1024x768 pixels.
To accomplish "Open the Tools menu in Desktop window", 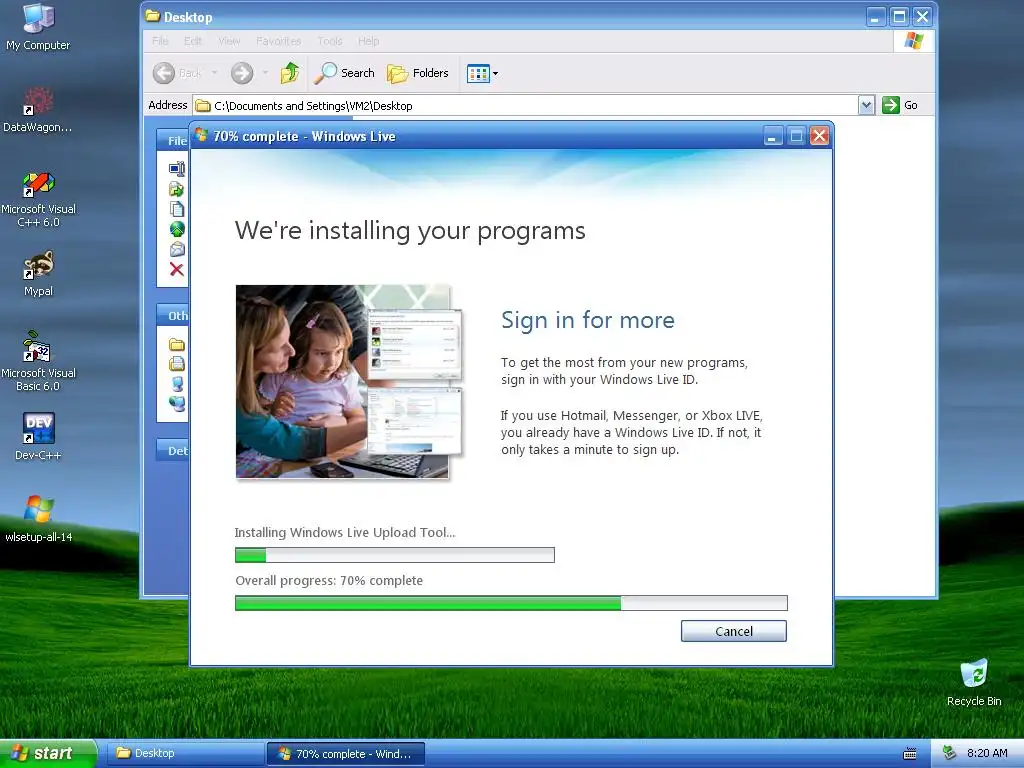I will [330, 41].
